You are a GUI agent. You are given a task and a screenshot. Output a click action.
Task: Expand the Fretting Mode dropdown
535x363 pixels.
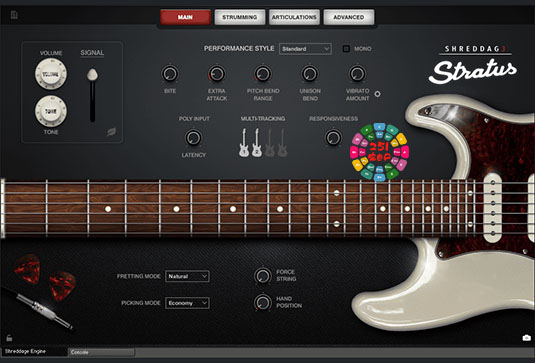(187, 276)
